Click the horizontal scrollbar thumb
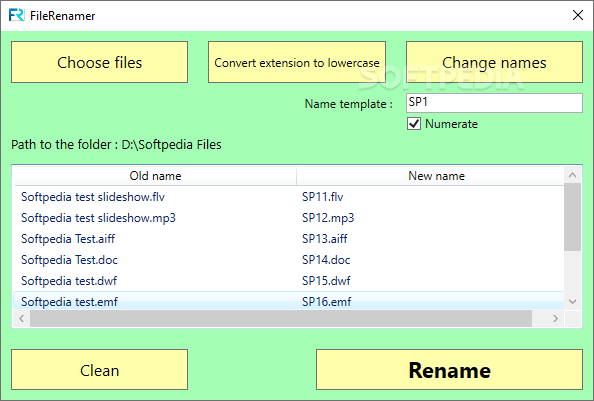The image size is (594, 401). click(281, 318)
